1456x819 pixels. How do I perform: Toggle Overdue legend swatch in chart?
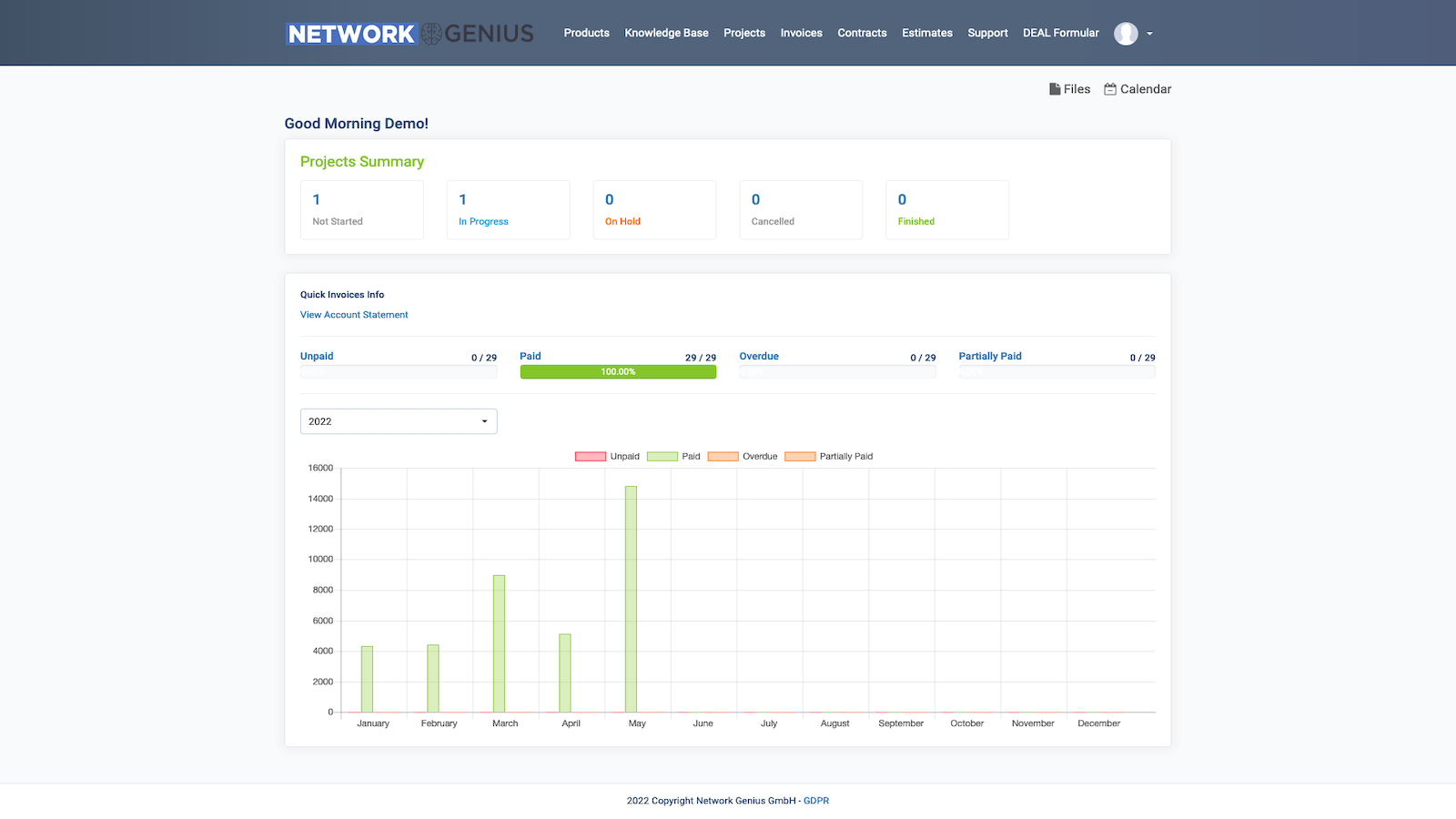pyautogui.click(x=723, y=457)
